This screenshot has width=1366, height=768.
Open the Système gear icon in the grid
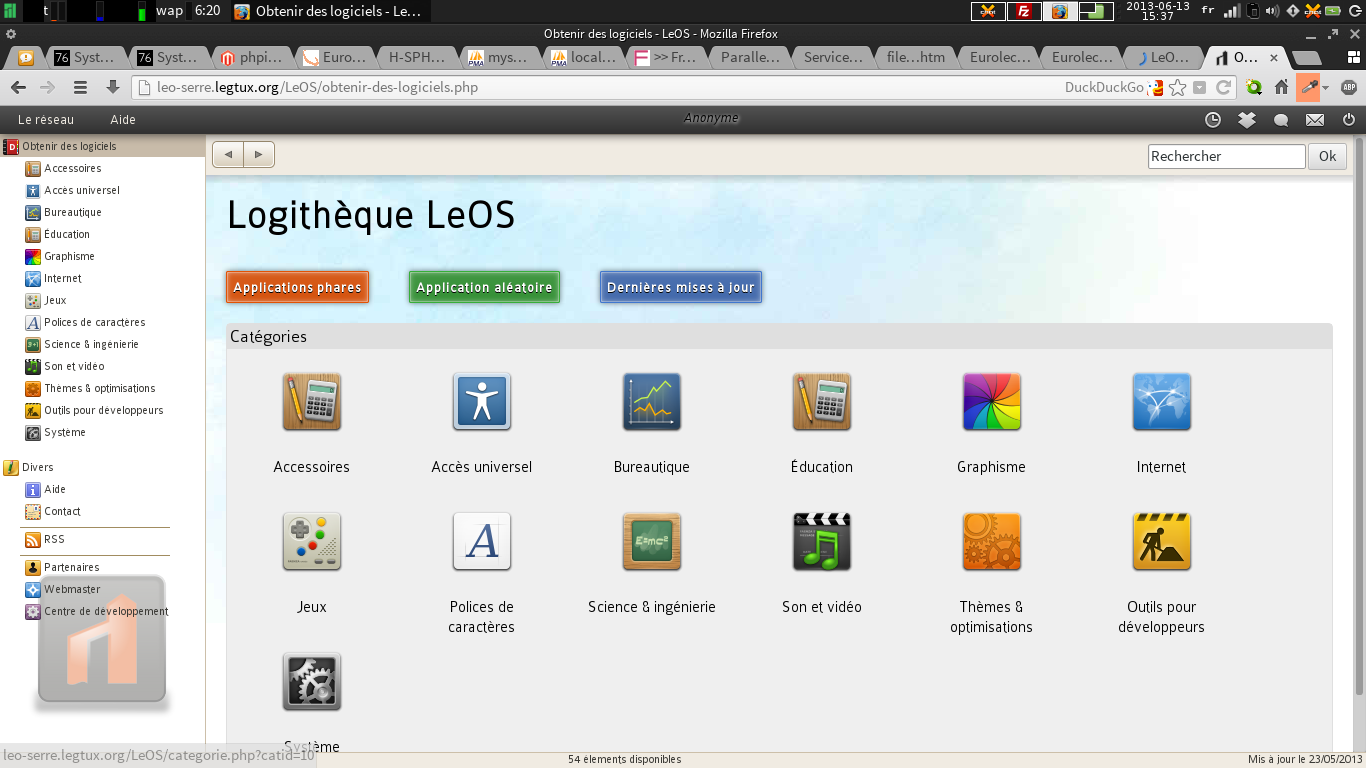coord(312,682)
